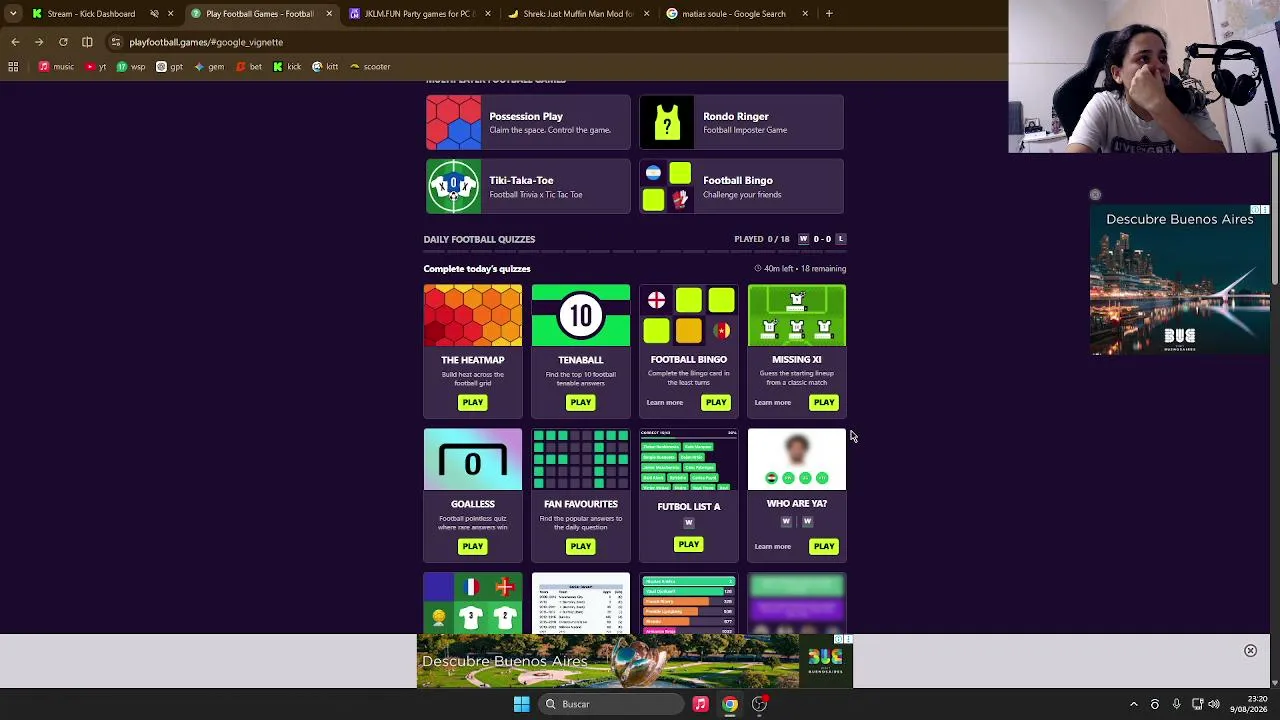Unmute the Kick Dashboard tab audio icon
The height and width of the screenshot is (720, 1280).
(154, 14)
